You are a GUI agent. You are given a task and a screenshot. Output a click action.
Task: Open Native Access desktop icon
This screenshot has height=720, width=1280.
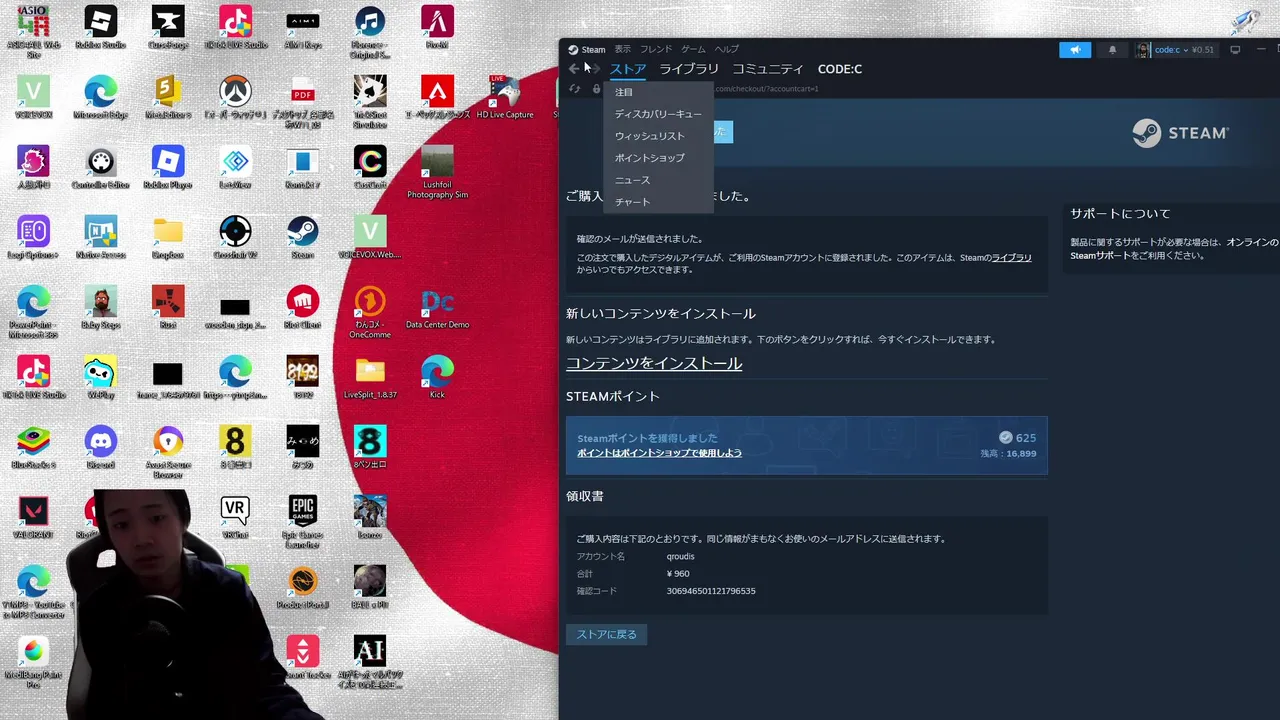click(x=100, y=239)
